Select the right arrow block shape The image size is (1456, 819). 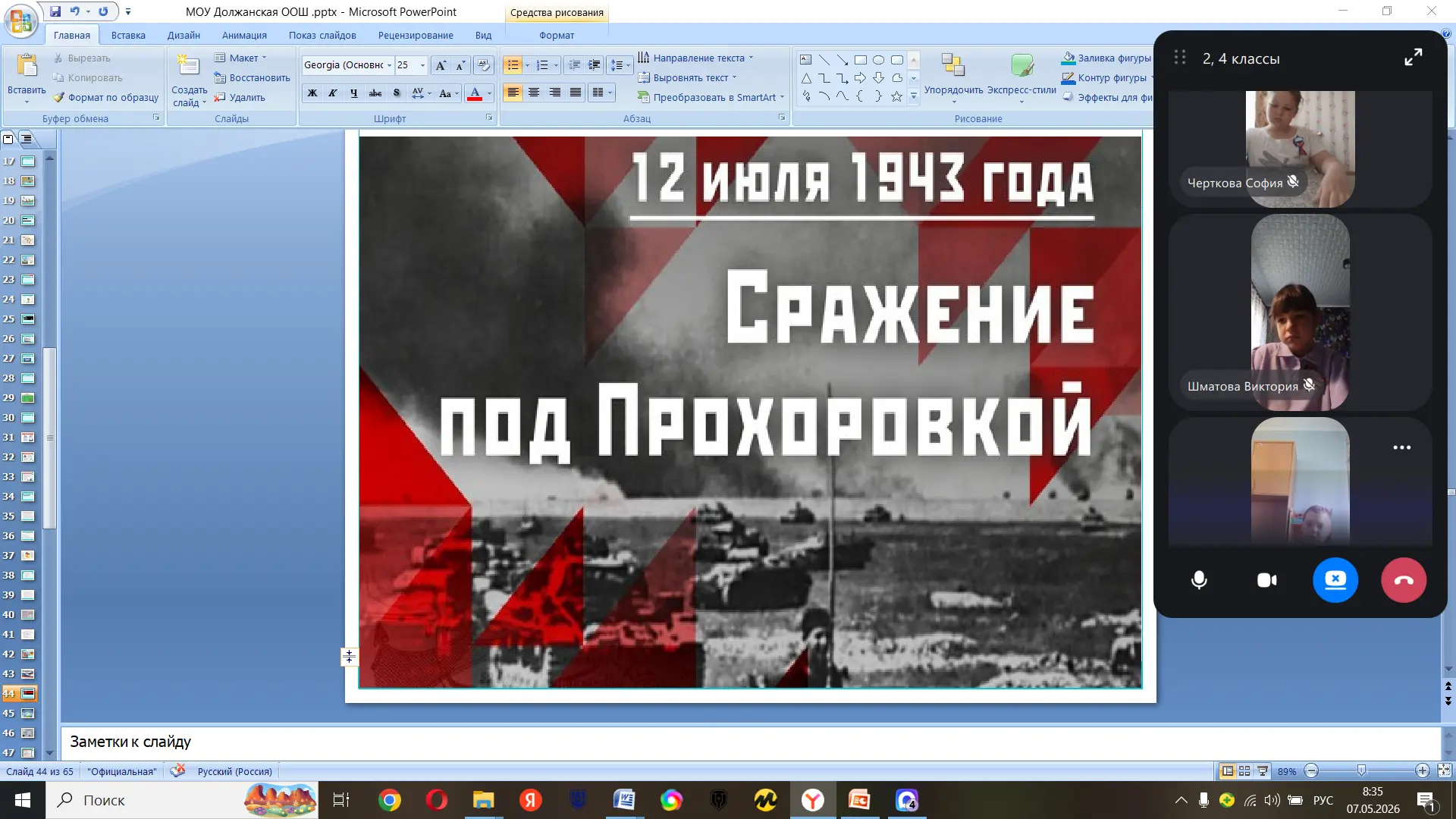861,78
